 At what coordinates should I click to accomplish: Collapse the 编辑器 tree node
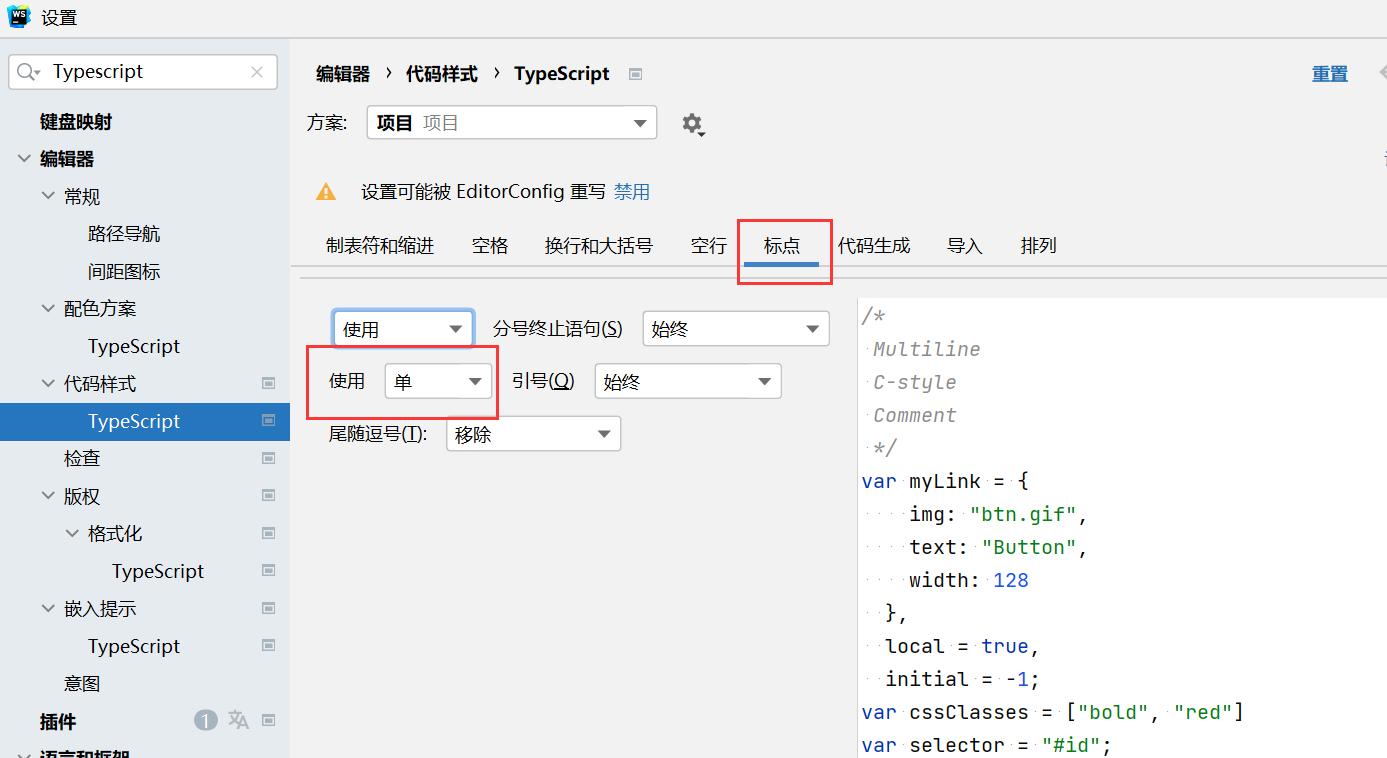pyautogui.click(x=24, y=159)
